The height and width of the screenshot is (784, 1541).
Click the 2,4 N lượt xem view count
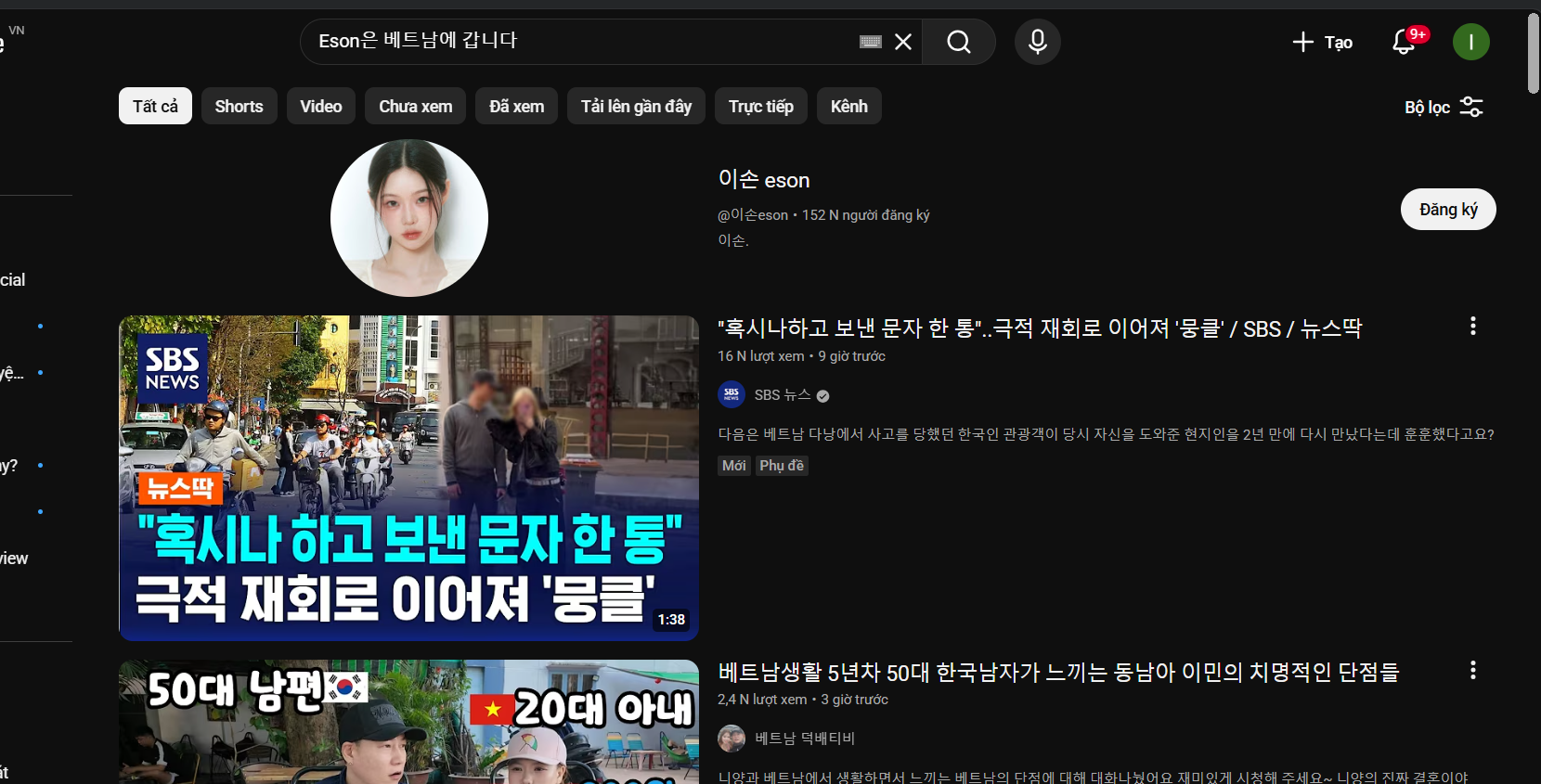762,700
